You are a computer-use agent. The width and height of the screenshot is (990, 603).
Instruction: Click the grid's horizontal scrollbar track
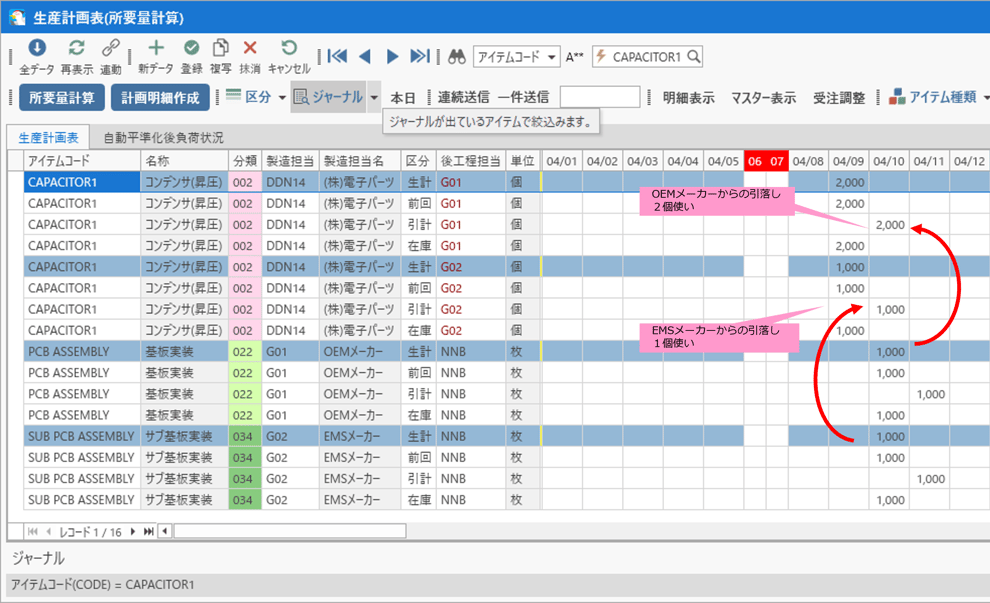[x=290, y=532]
